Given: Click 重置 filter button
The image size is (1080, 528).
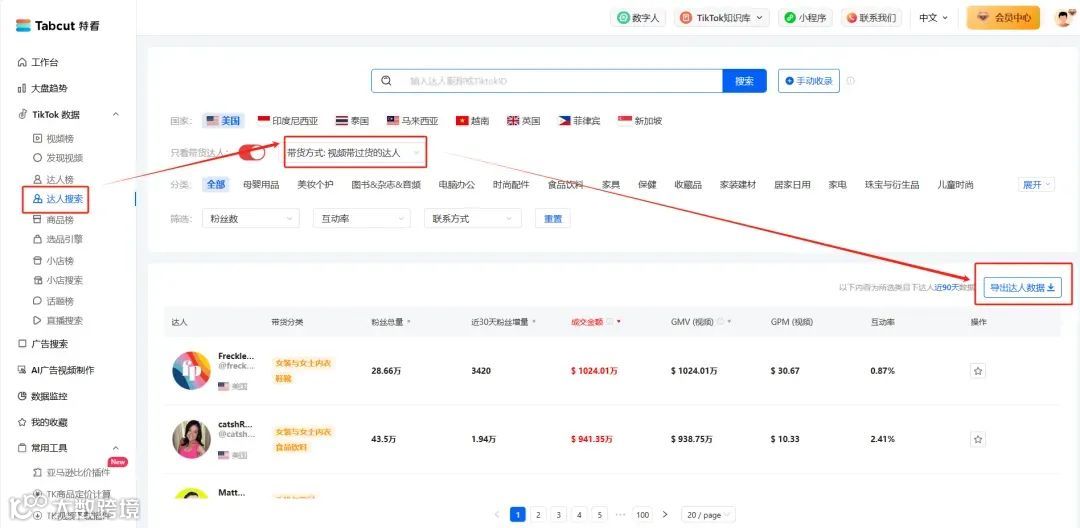Looking at the screenshot, I should tap(553, 219).
